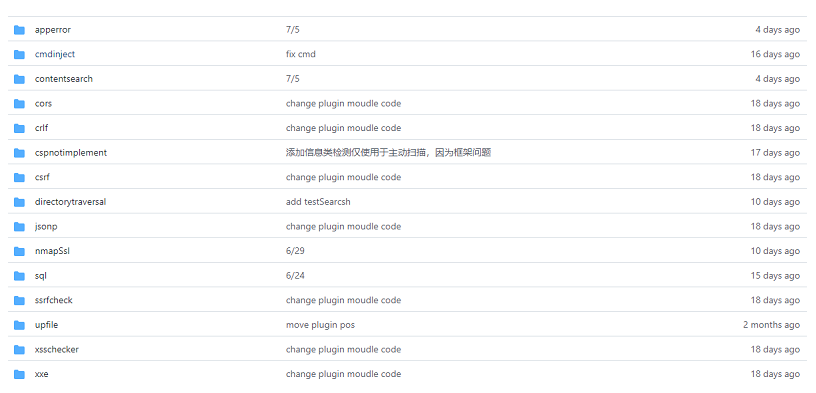The image size is (816, 393).
Task: Click the xxe folder icon
Action: tap(19, 374)
